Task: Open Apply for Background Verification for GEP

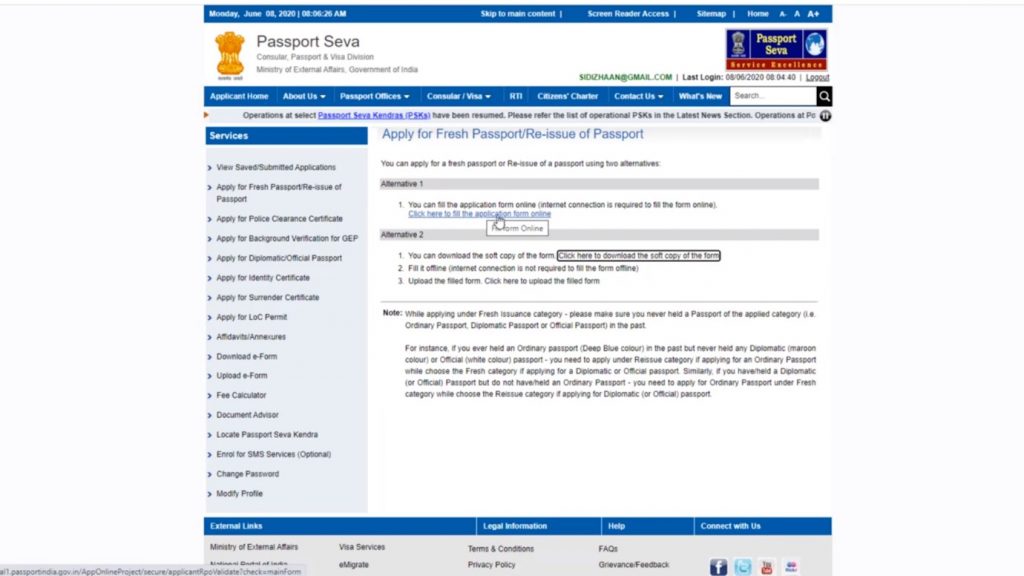Action: coord(287,238)
